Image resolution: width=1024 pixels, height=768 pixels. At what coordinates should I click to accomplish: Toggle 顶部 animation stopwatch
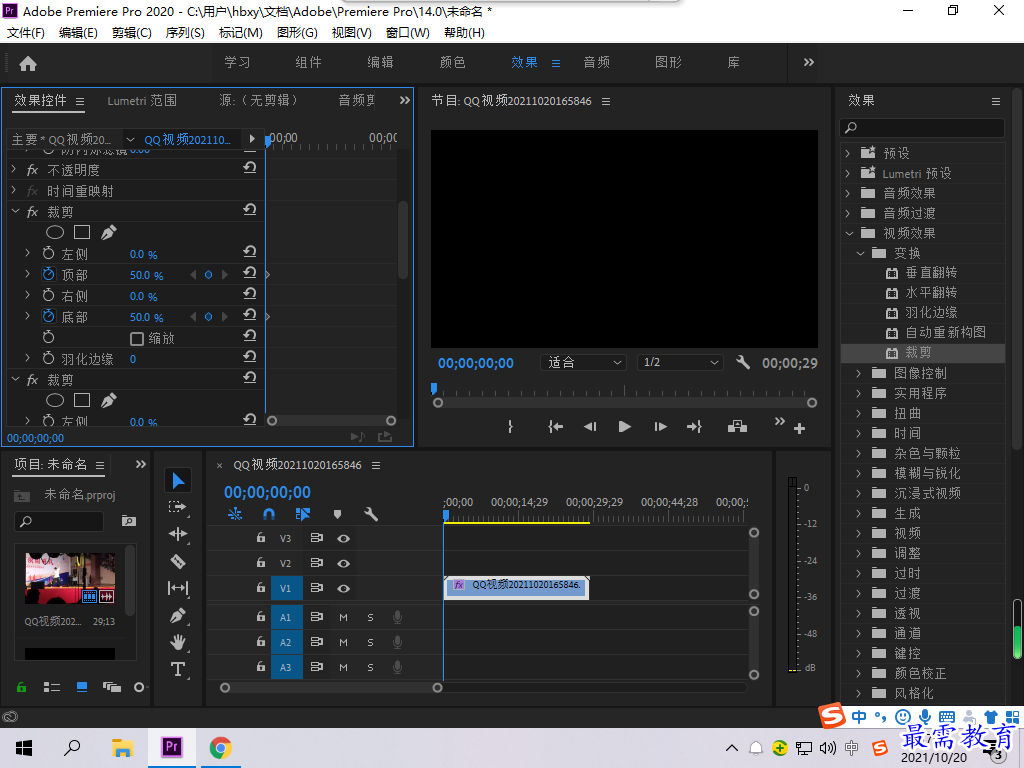point(48,274)
